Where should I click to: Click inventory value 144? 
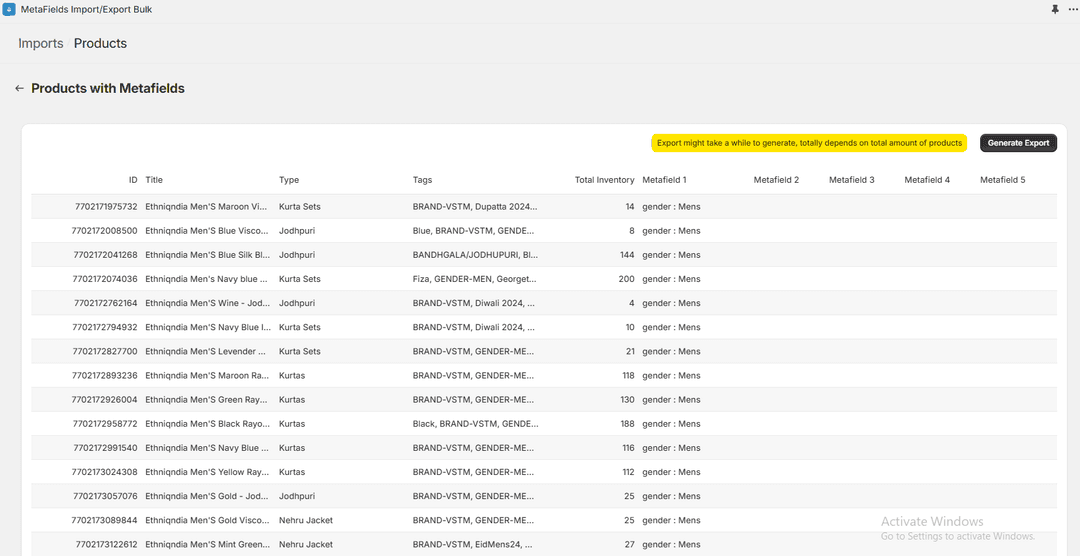click(x=627, y=255)
